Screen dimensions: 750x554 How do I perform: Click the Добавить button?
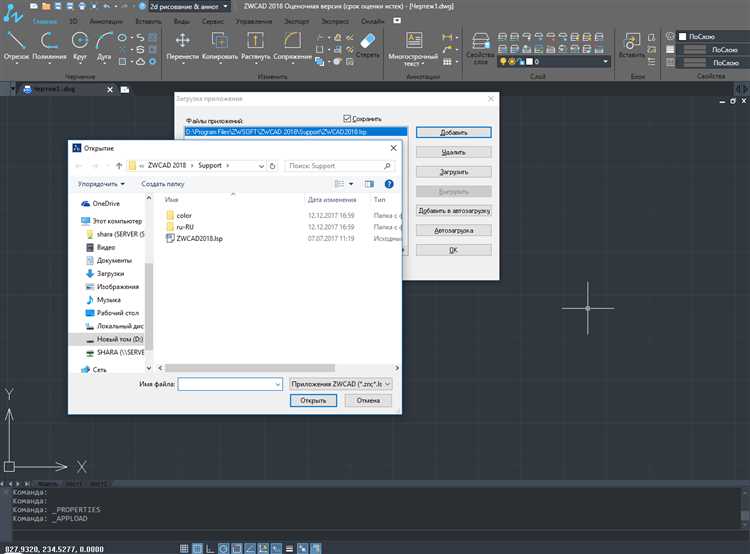pos(453,133)
